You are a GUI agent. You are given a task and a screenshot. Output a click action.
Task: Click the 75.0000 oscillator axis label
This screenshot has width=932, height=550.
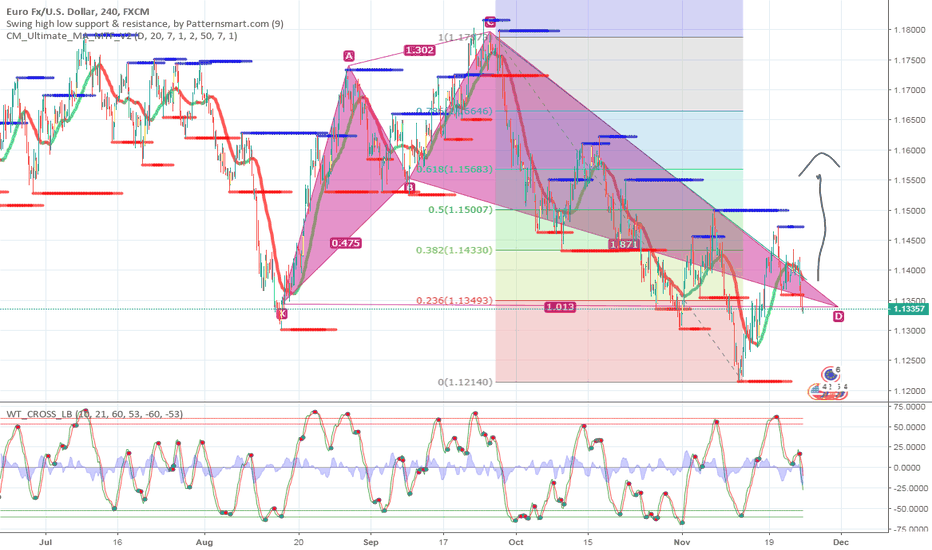[x=910, y=407]
